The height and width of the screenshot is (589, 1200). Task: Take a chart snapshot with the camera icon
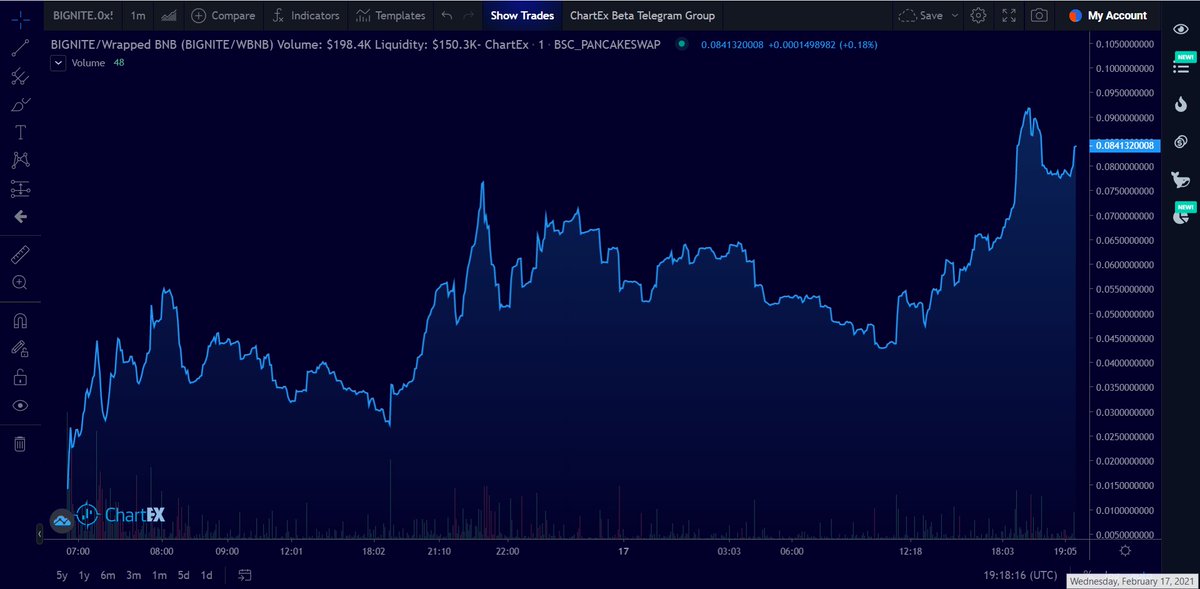[1040, 16]
